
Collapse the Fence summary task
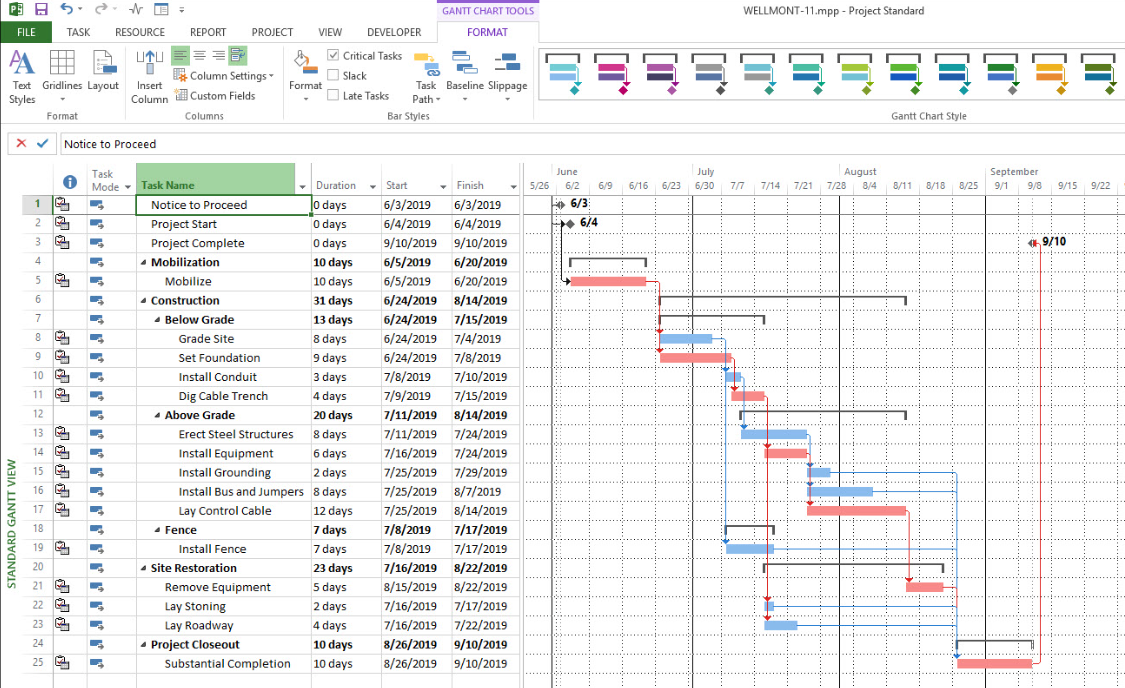click(x=157, y=530)
